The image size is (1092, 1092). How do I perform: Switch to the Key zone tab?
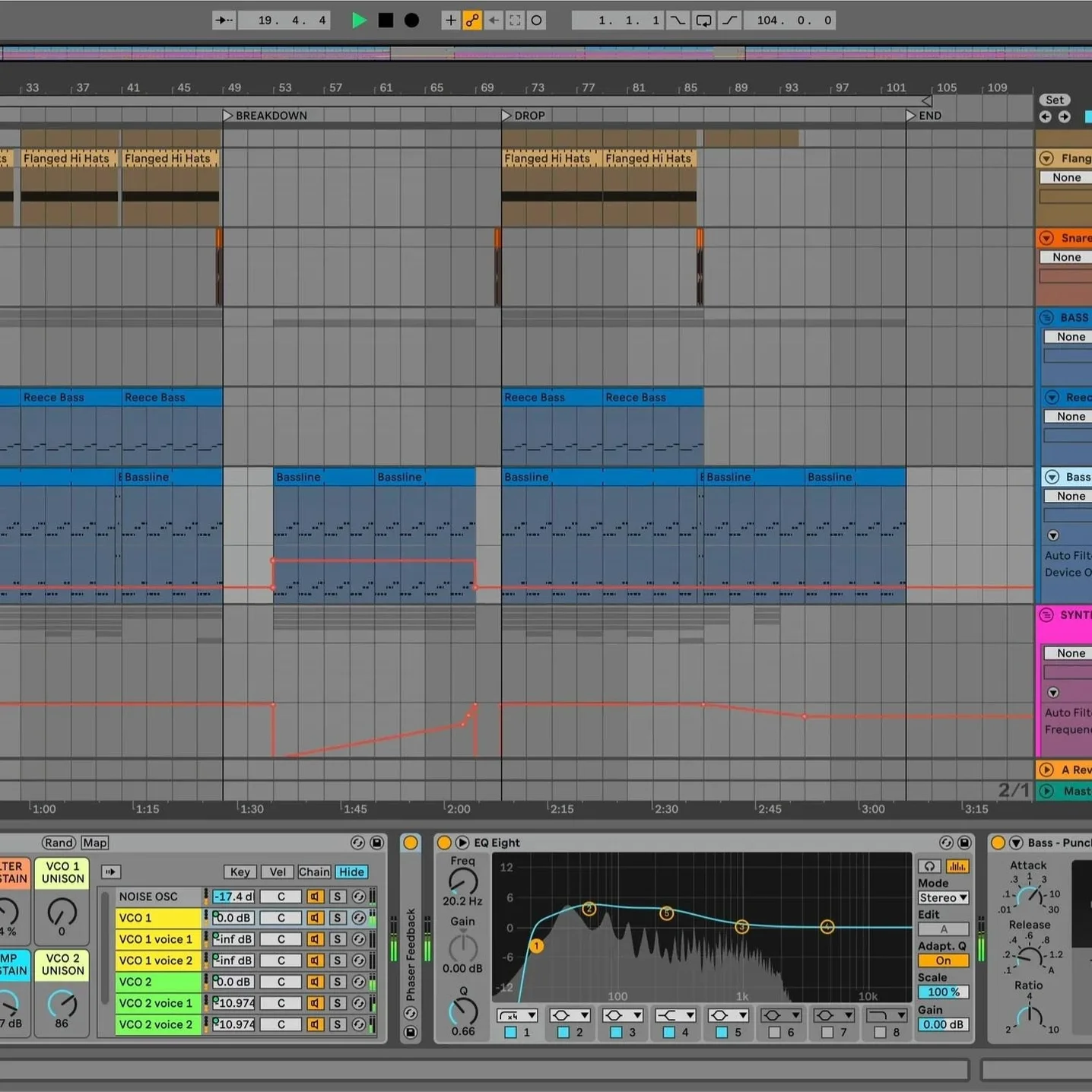(240, 872)
